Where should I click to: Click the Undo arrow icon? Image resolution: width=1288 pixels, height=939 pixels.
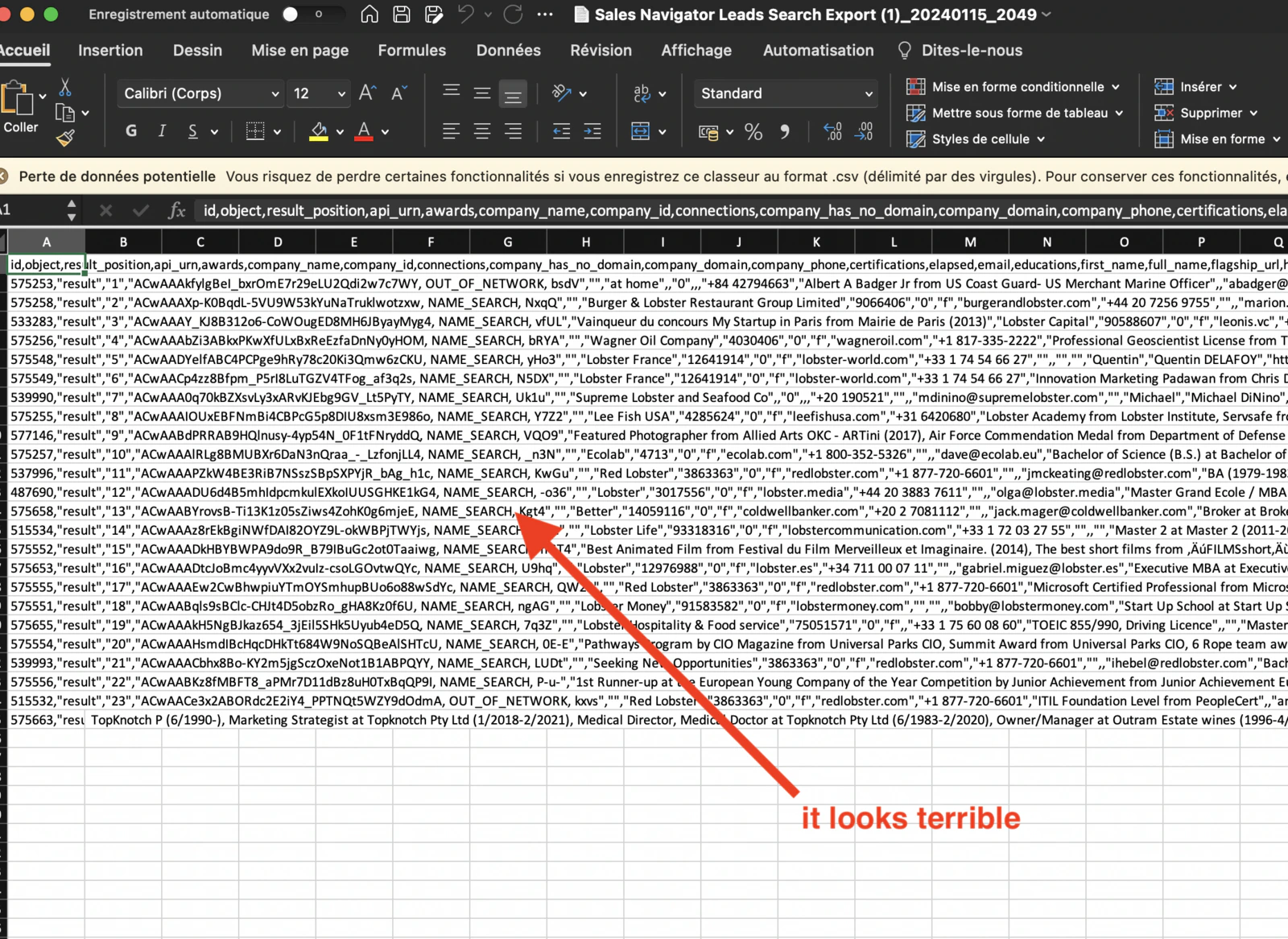click(x=466, y=14)
